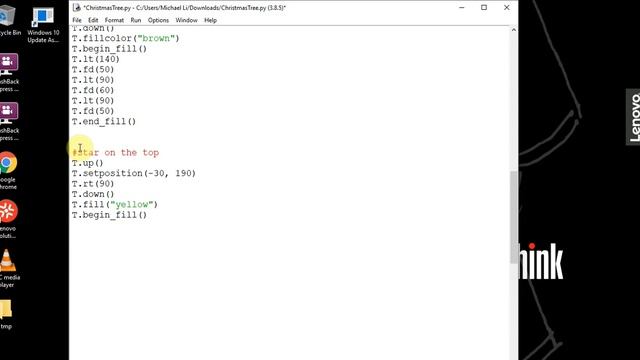Open the Edit menu

[x=93, y=20]
